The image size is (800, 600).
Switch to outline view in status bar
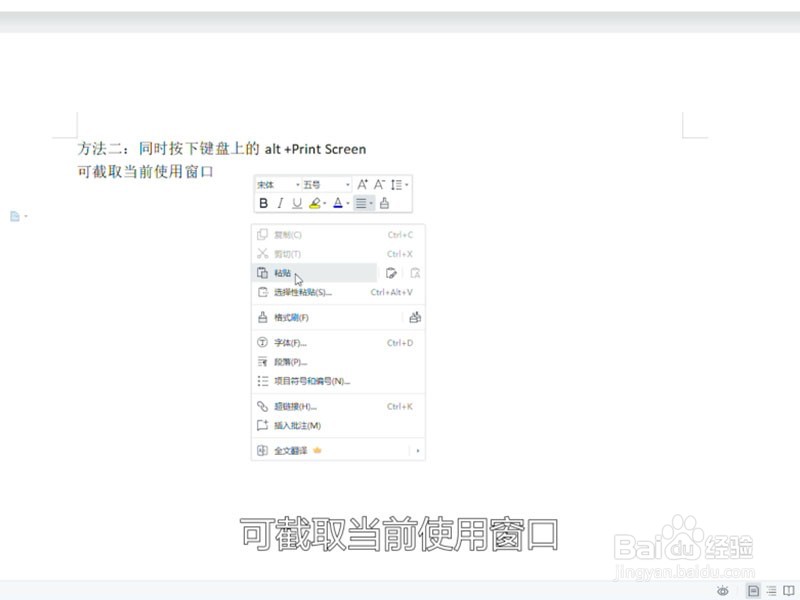(771, 592)
